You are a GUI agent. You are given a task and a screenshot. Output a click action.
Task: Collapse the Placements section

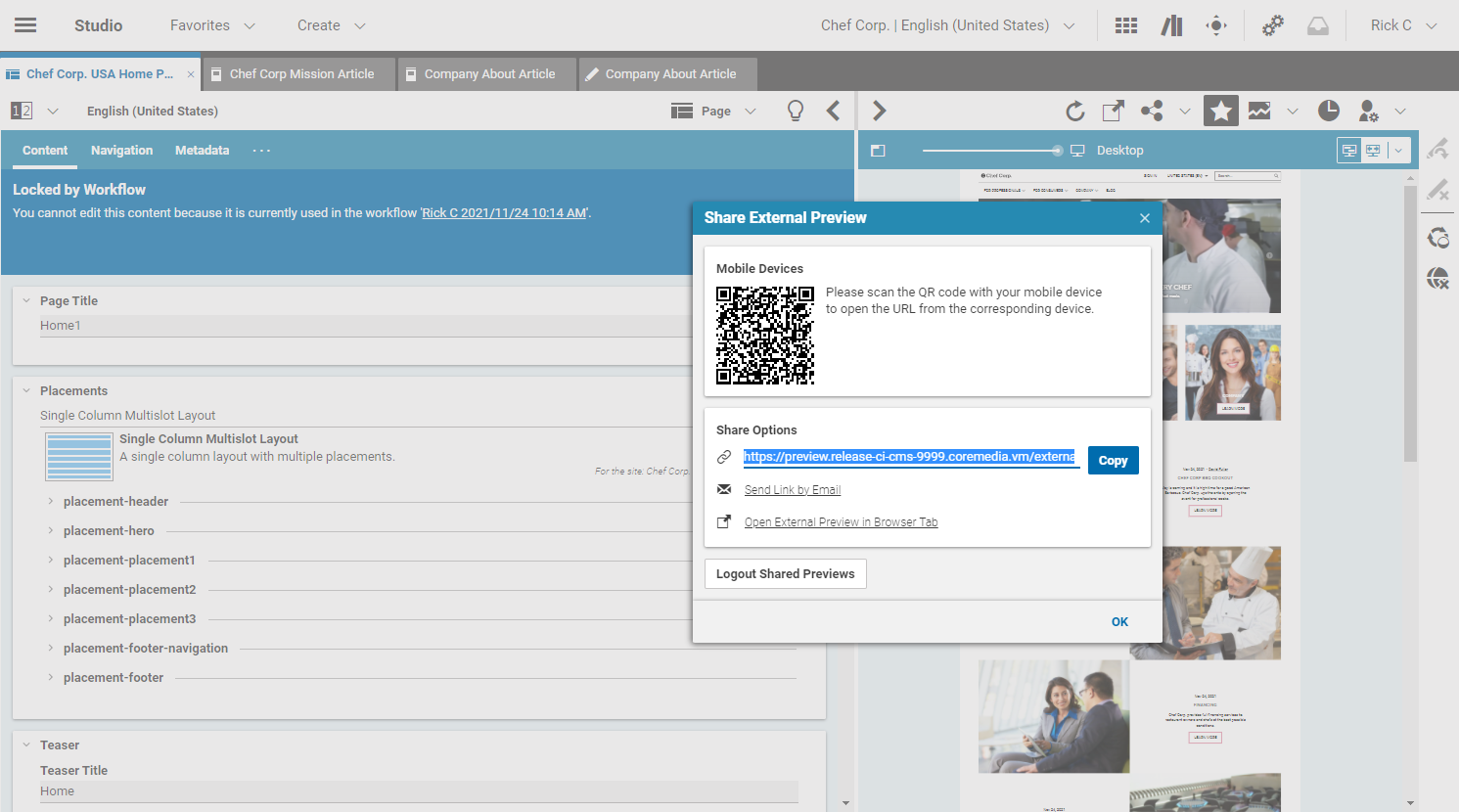tap(26, 390)
